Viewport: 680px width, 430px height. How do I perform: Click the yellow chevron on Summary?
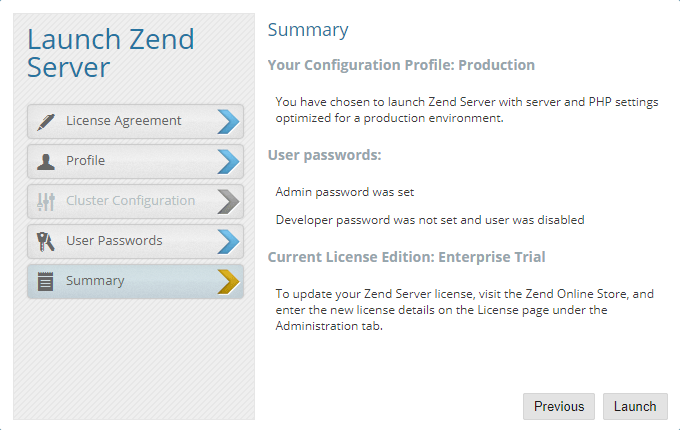pos(229,281)
